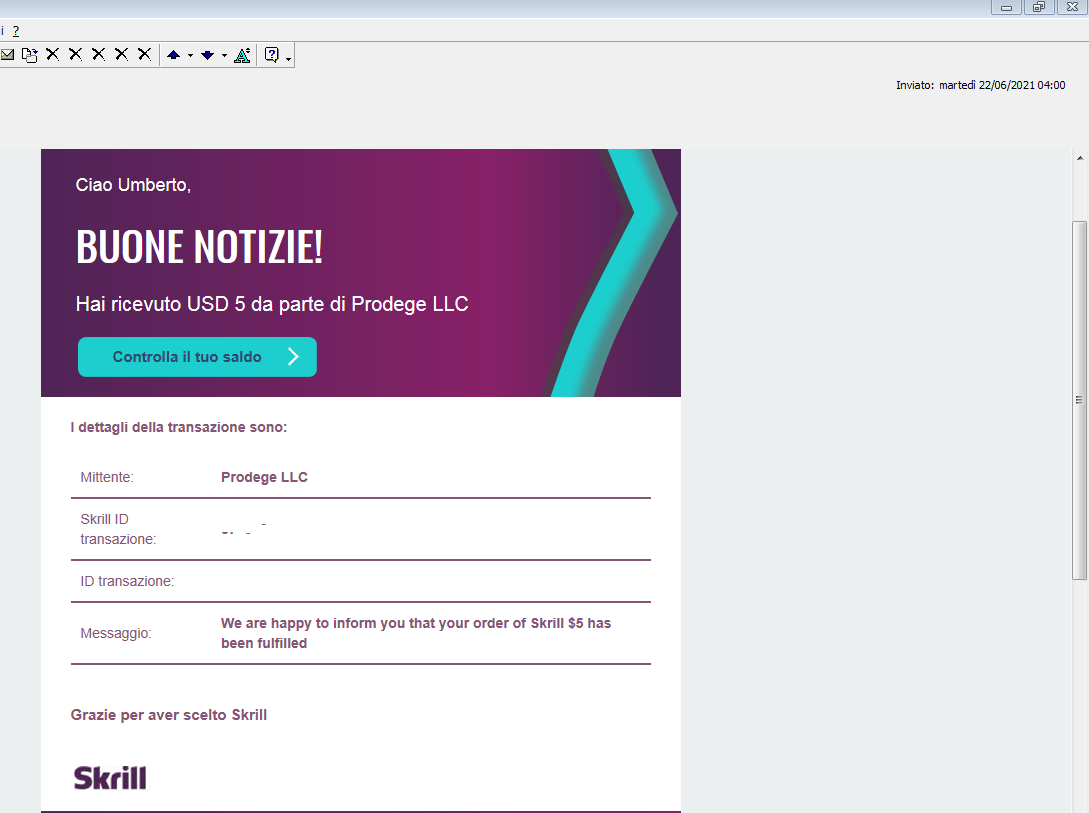This screenshot has width=1089, height=813.
Task: Open the question mark Help menu
Action: pyautogui.click(x=16, y=31)
